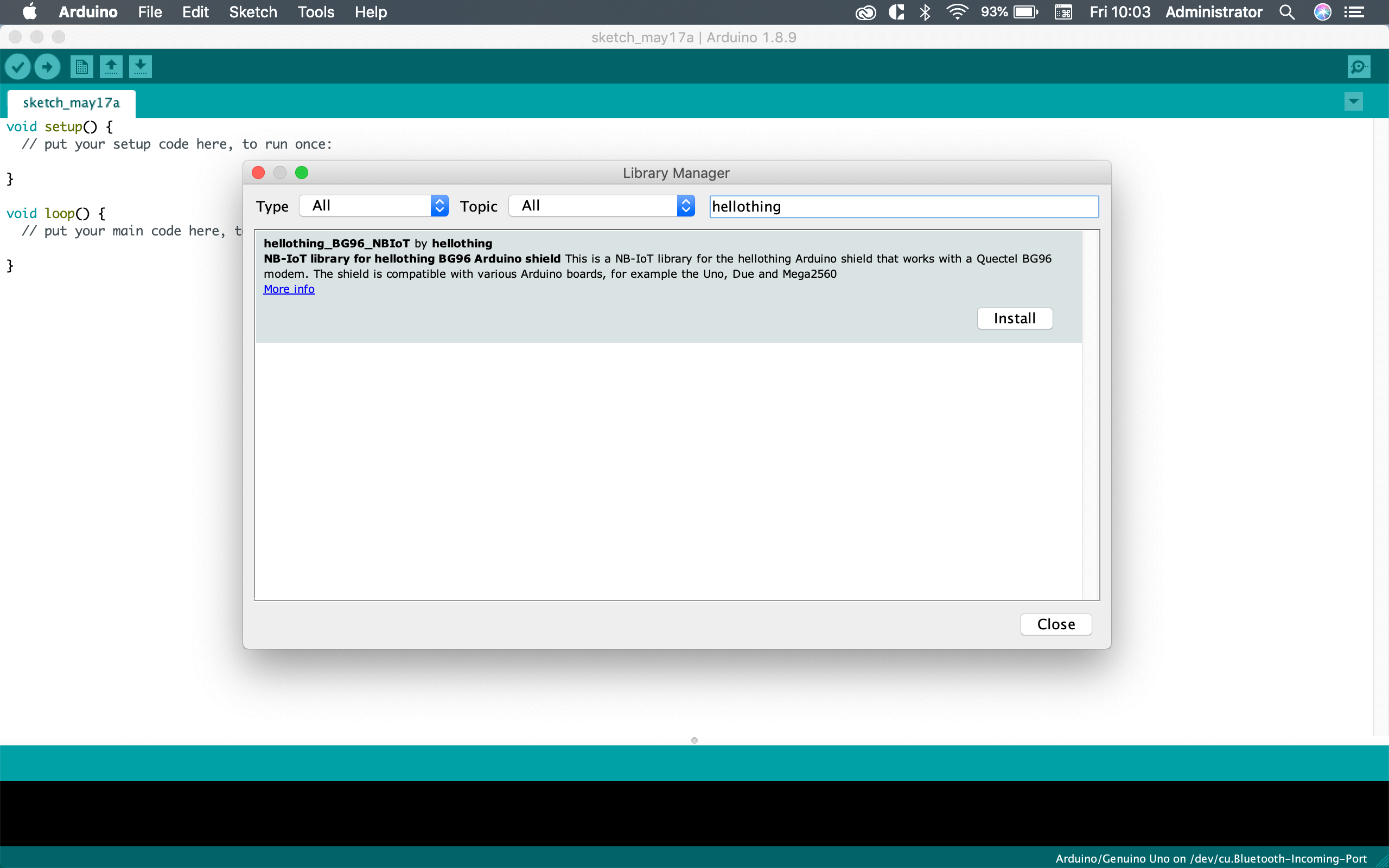Click the library search field containing hellothing

click(x=904, y=207)
